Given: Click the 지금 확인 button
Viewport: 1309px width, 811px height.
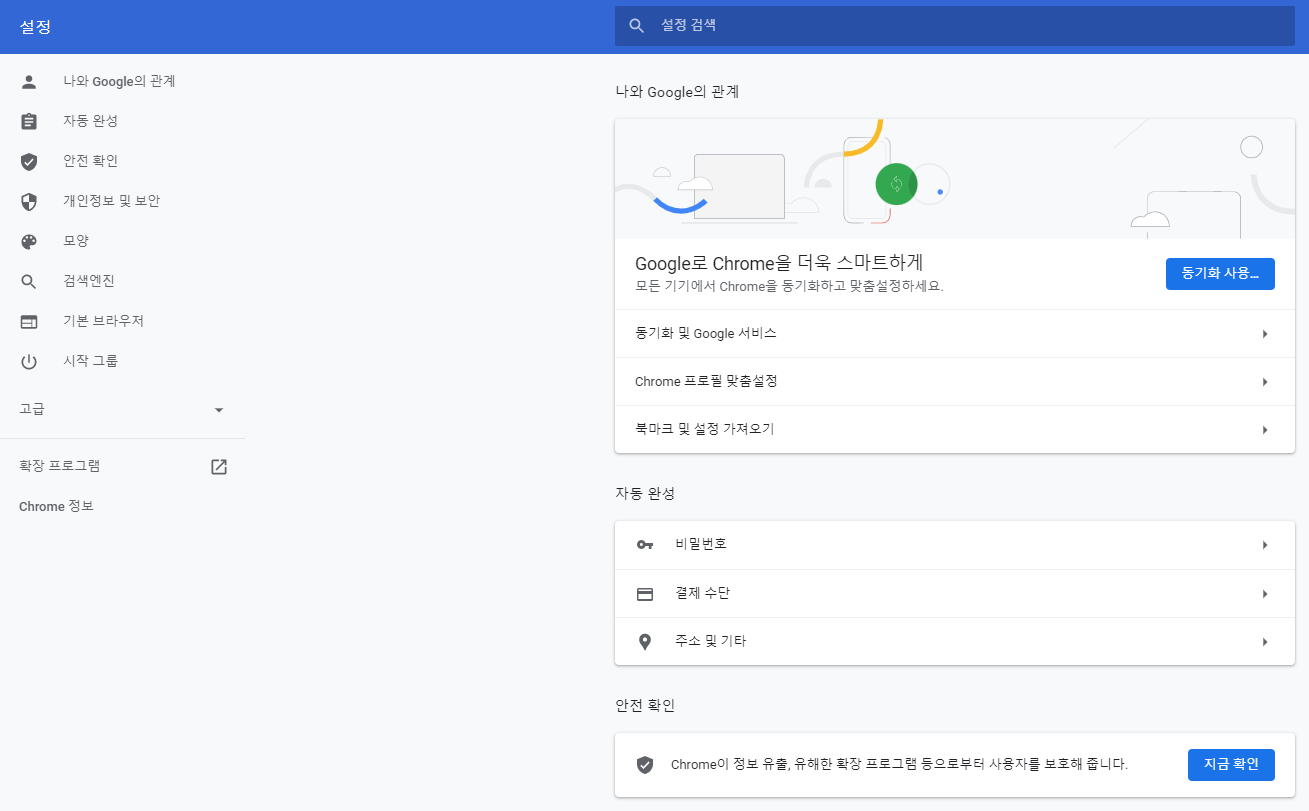Looking at the screenshot, I should click(1231, 764).
